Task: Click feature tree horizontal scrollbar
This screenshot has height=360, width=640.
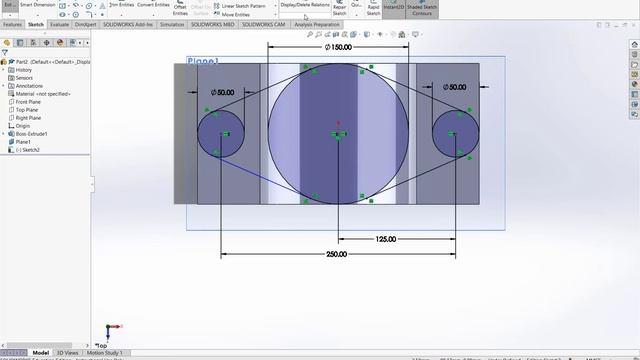Action: (x=40, y=345)
